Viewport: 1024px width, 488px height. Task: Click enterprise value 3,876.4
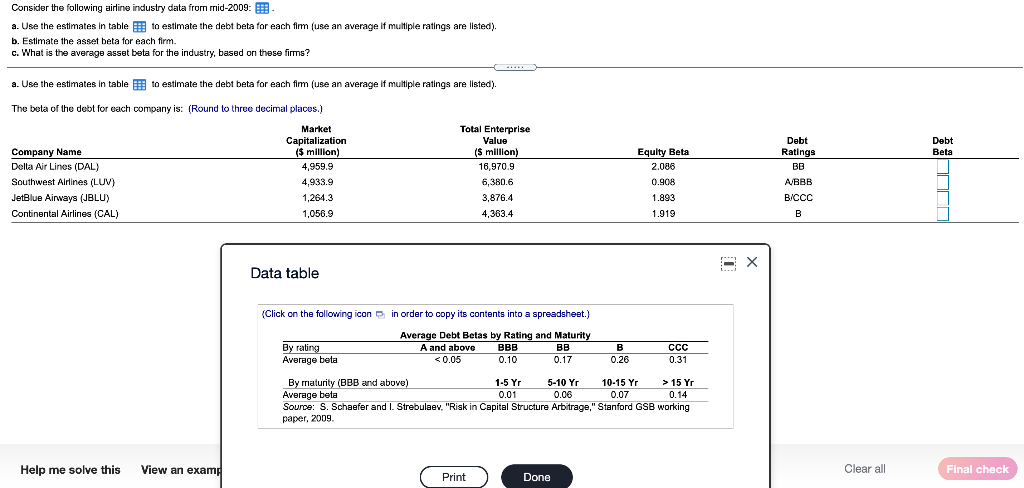click(496, 198)
